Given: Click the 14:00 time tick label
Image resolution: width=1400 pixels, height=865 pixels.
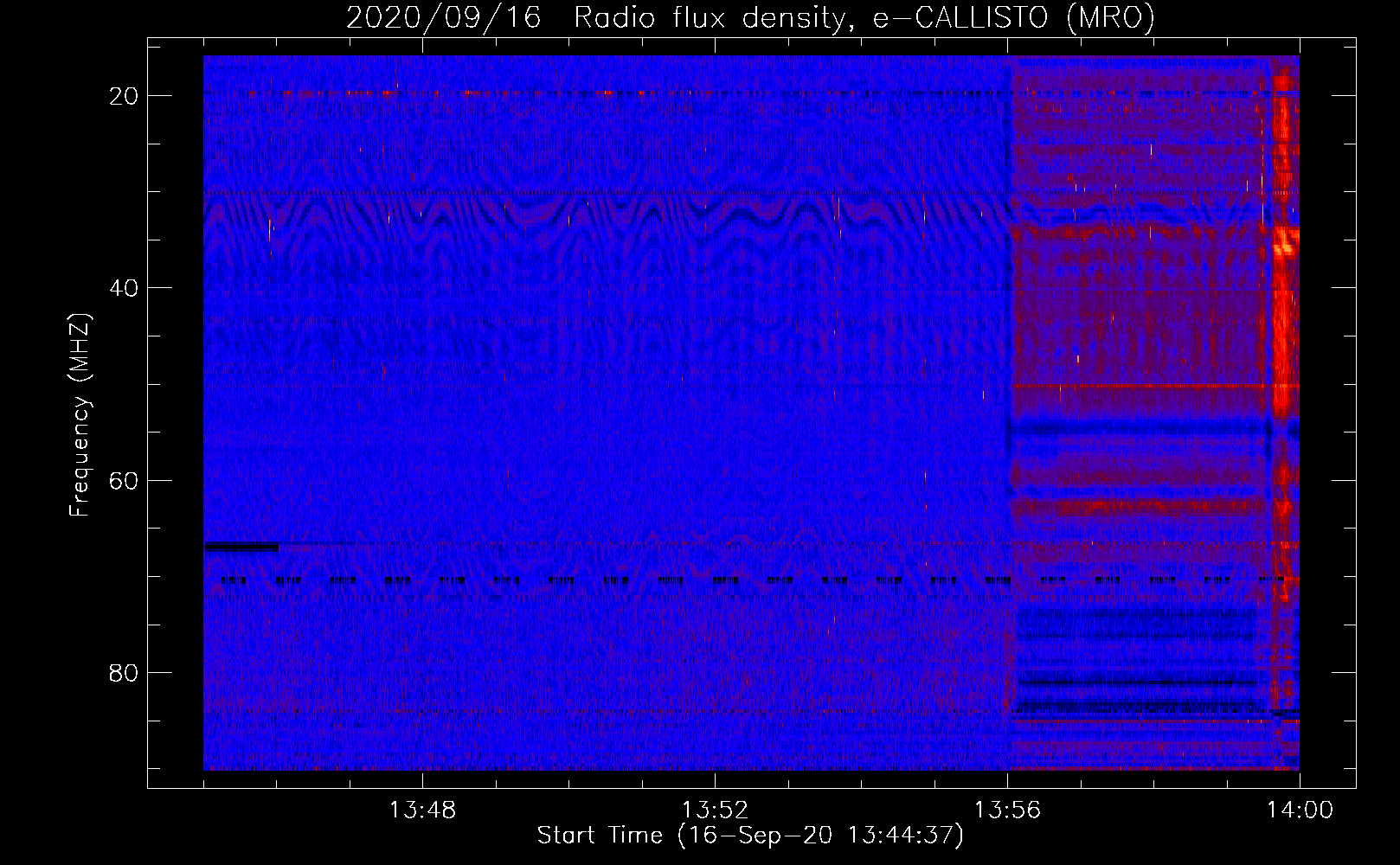Looking at the screenshot, I should click(1300, 811).
